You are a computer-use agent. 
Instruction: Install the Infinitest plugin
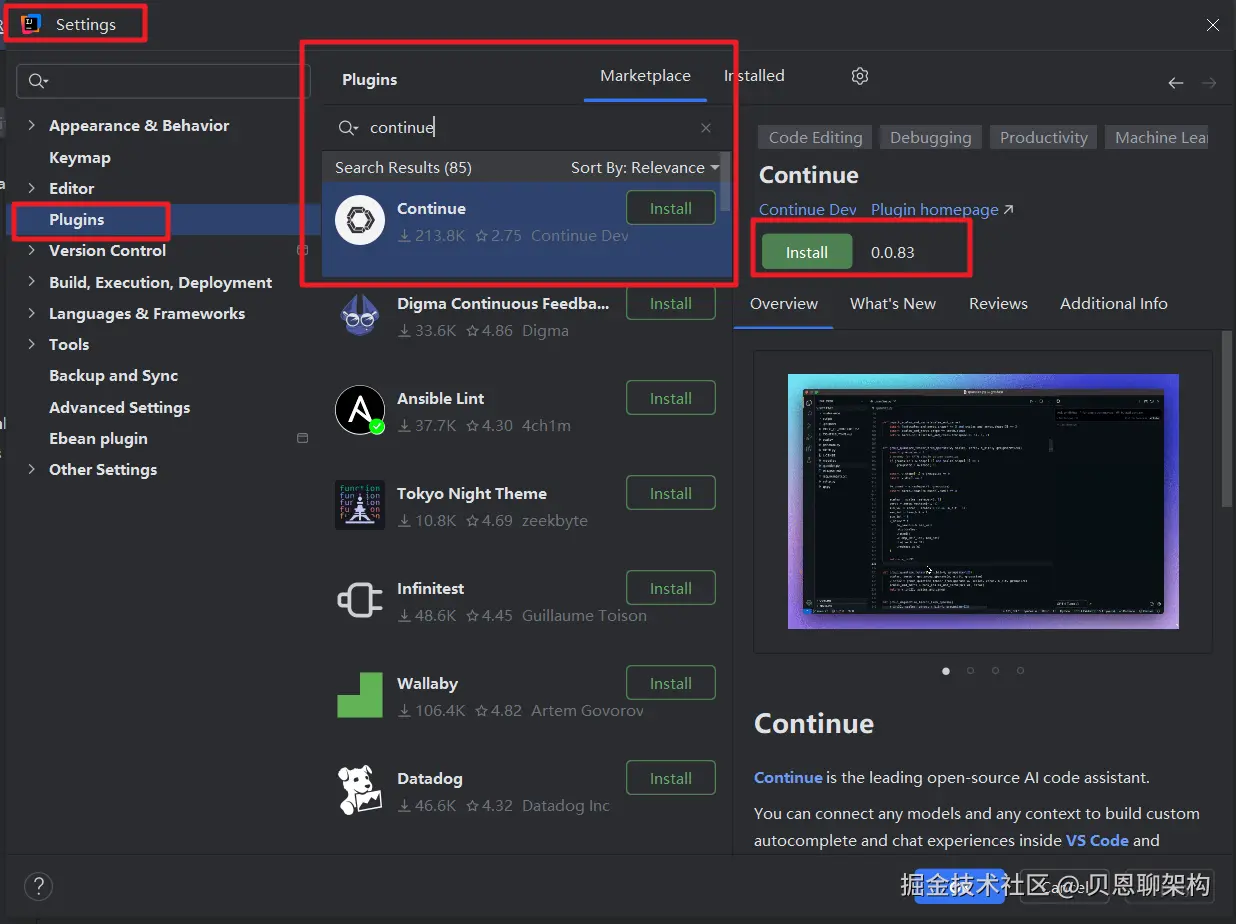click(x=671, y=589)
